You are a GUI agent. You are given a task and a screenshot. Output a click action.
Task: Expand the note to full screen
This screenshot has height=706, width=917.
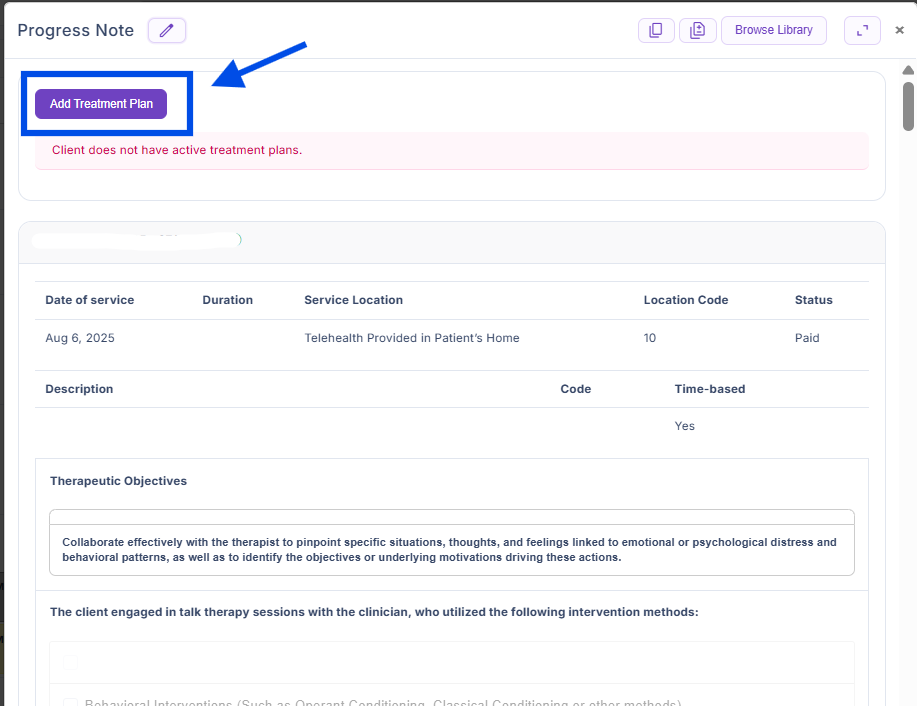click(x=862, y=31)
